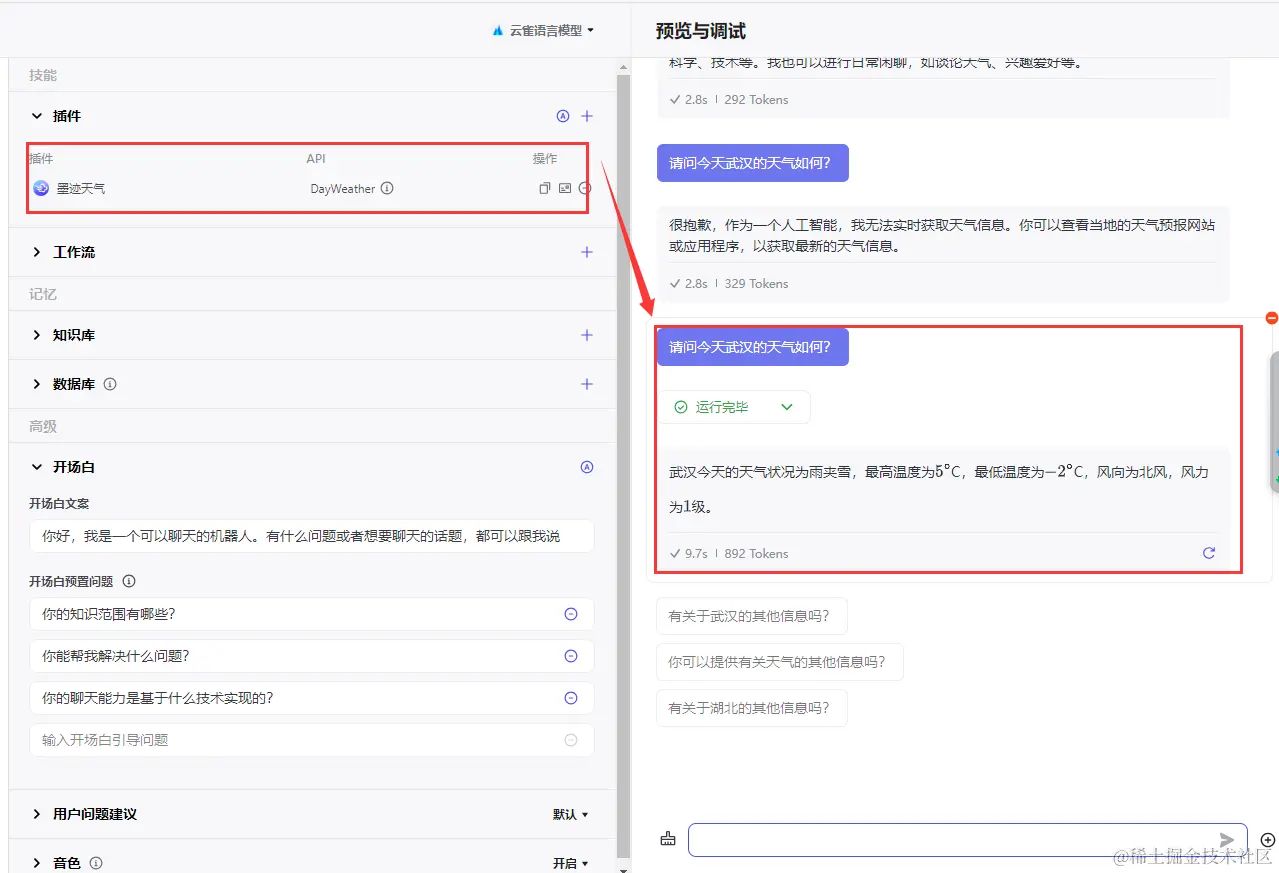
Task: Remove preset question 你的聊天能力是基于什么技术实现的?
Action: point(571,698)
